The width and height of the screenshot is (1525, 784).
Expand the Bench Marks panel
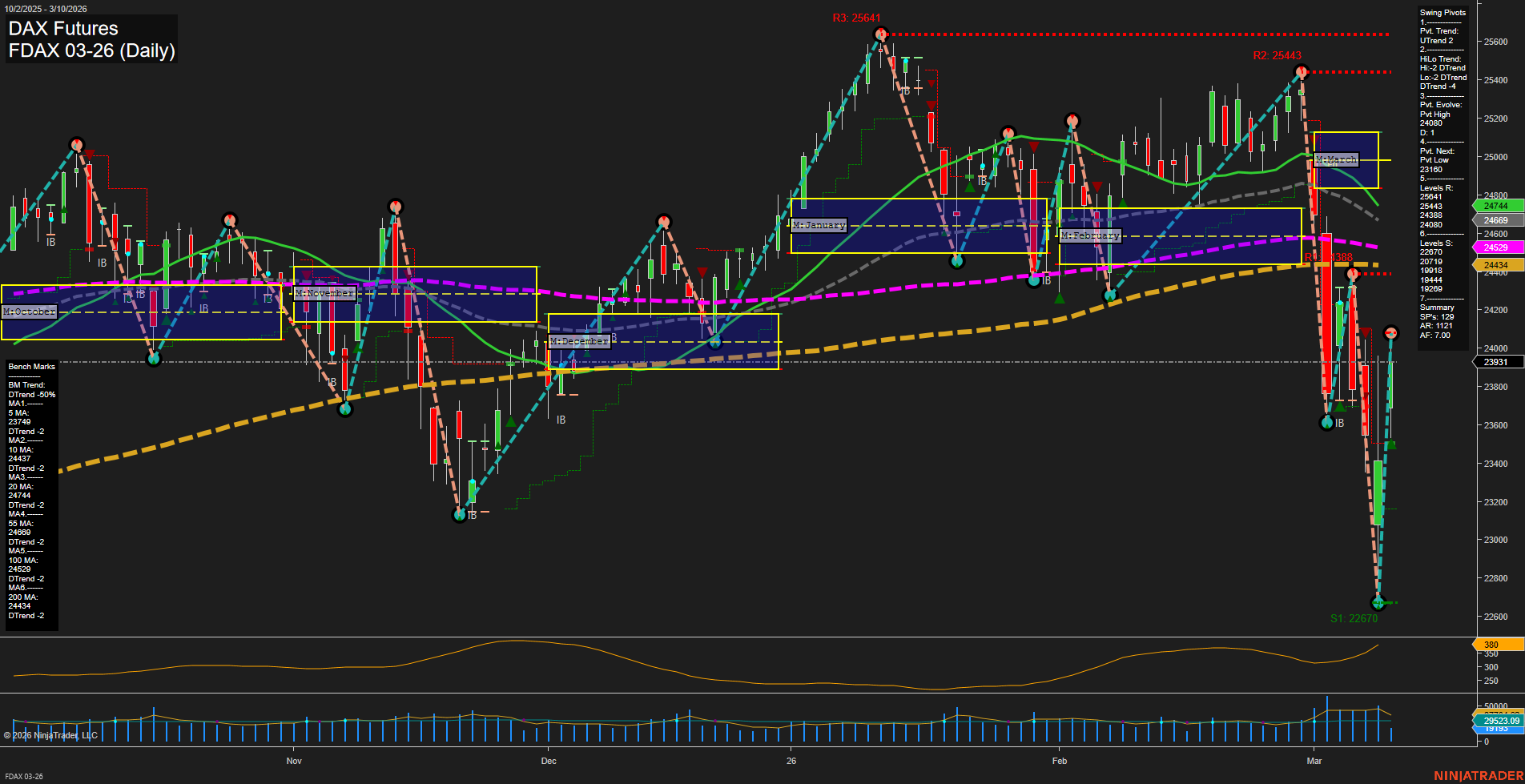pos(30,366)
